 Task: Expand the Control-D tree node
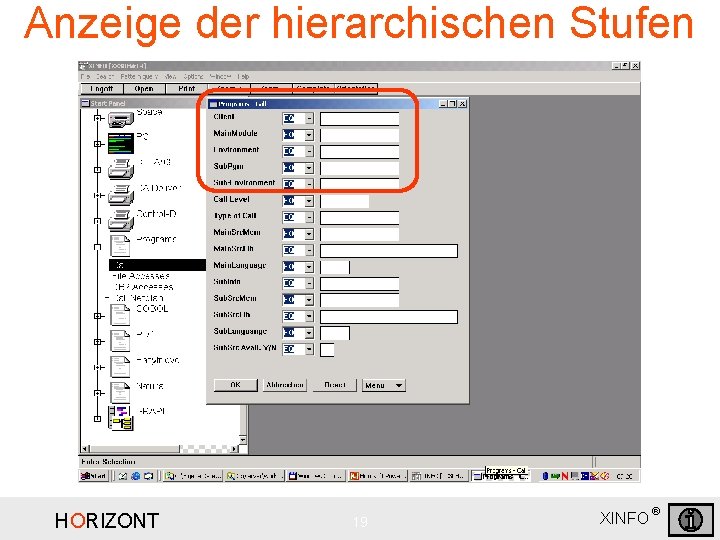pos(97,221)
